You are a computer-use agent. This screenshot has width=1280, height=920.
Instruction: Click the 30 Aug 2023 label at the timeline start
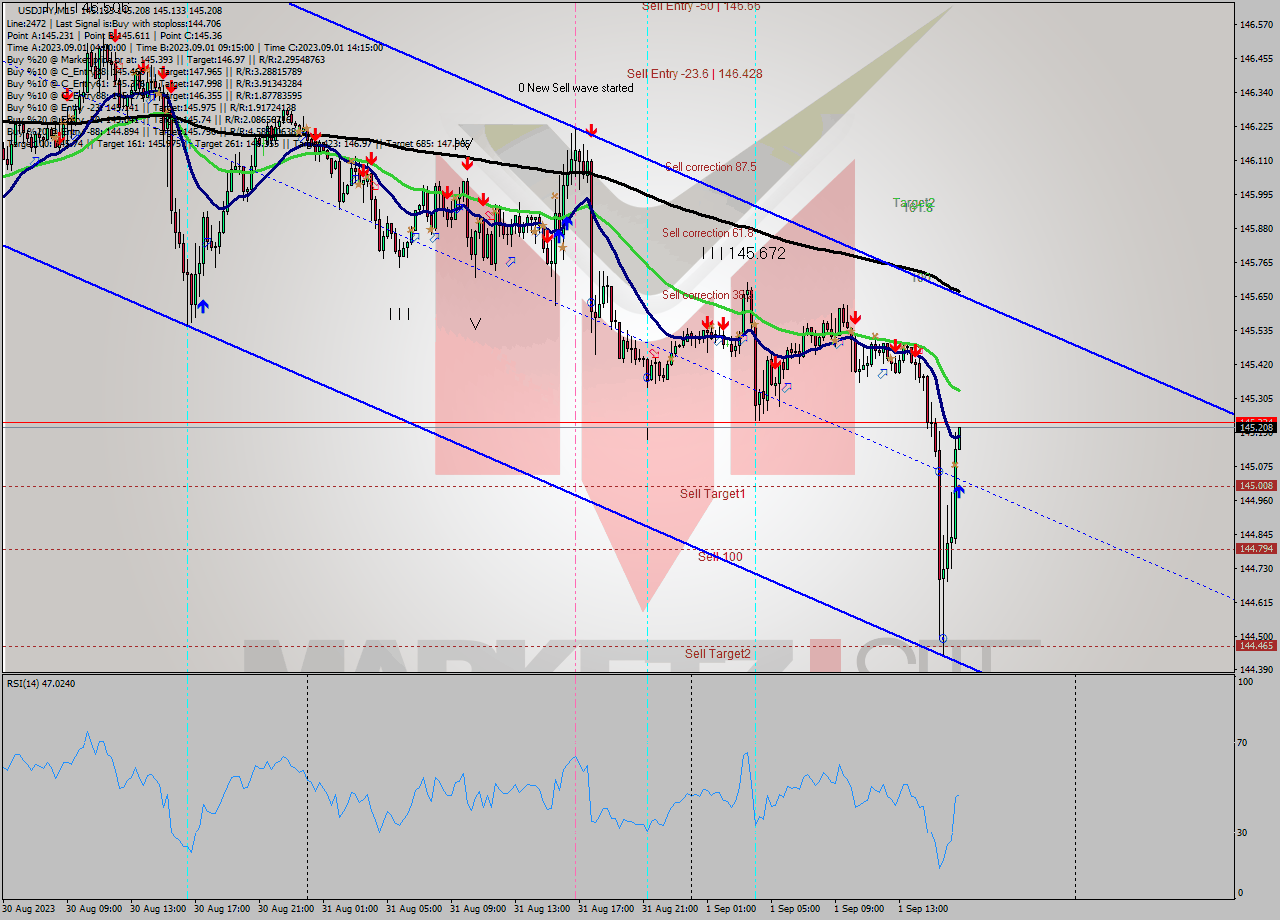point(31,910)
